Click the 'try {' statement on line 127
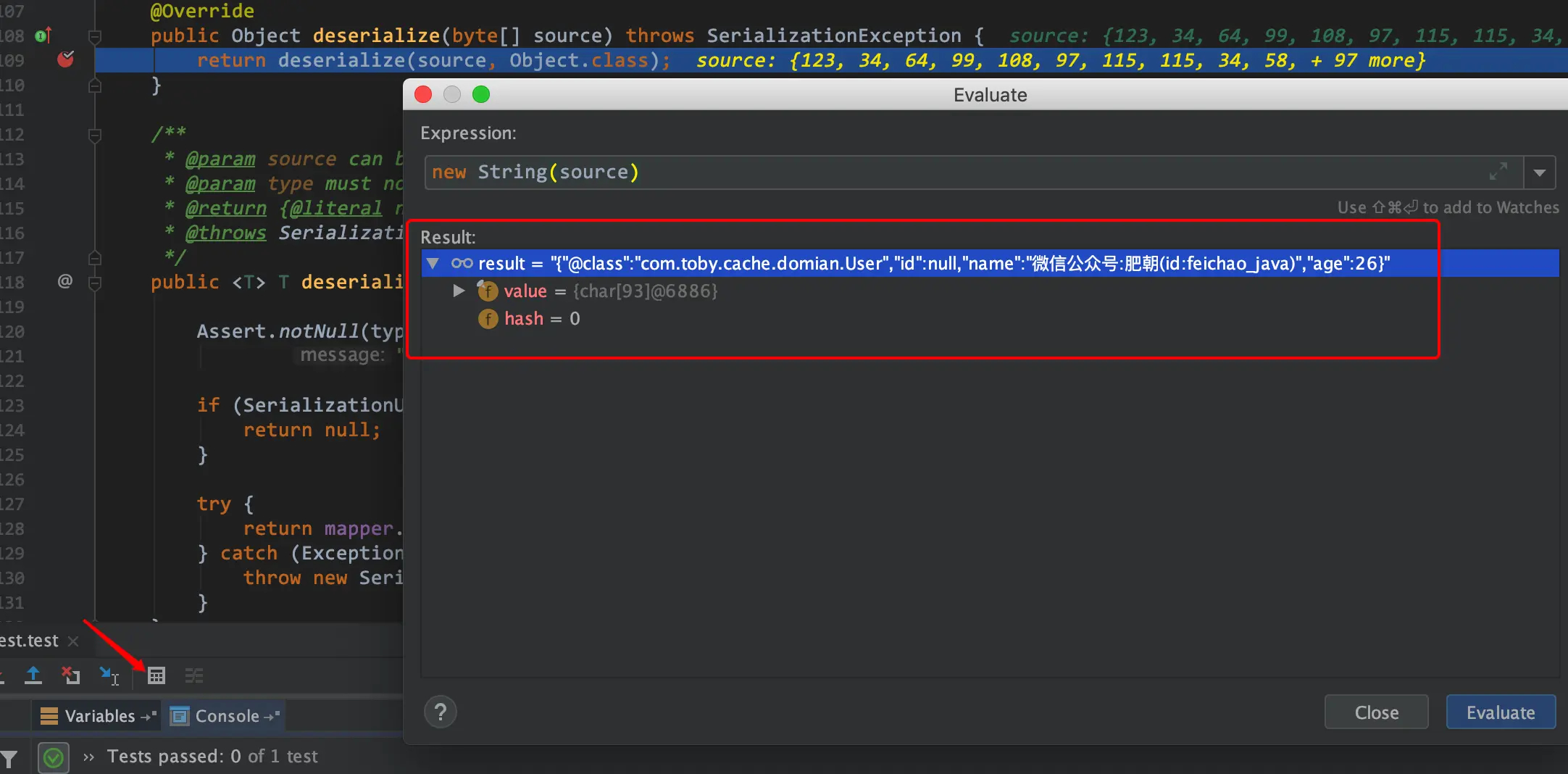 tap(225, 504)
